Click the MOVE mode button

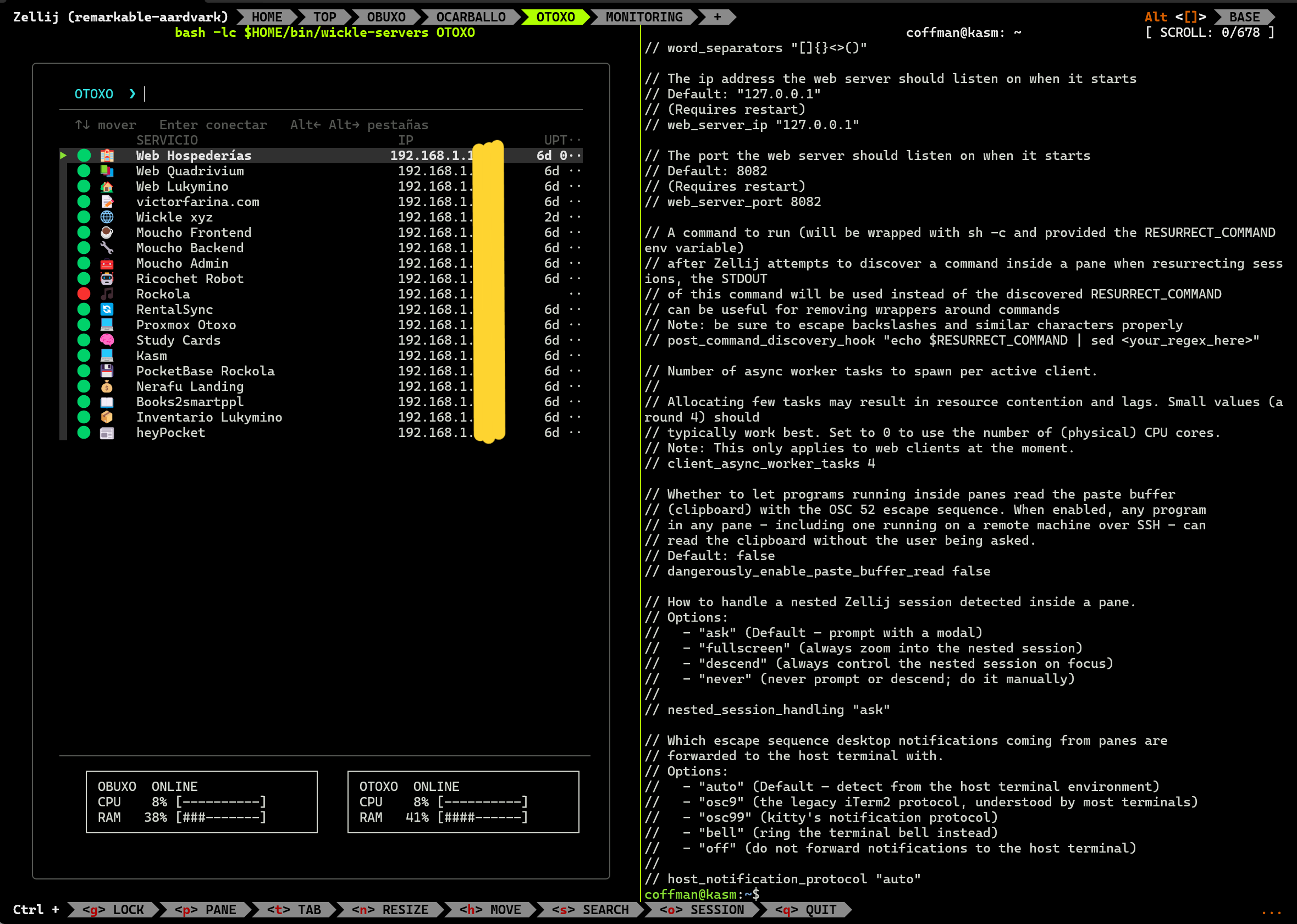tap(490, 909)
